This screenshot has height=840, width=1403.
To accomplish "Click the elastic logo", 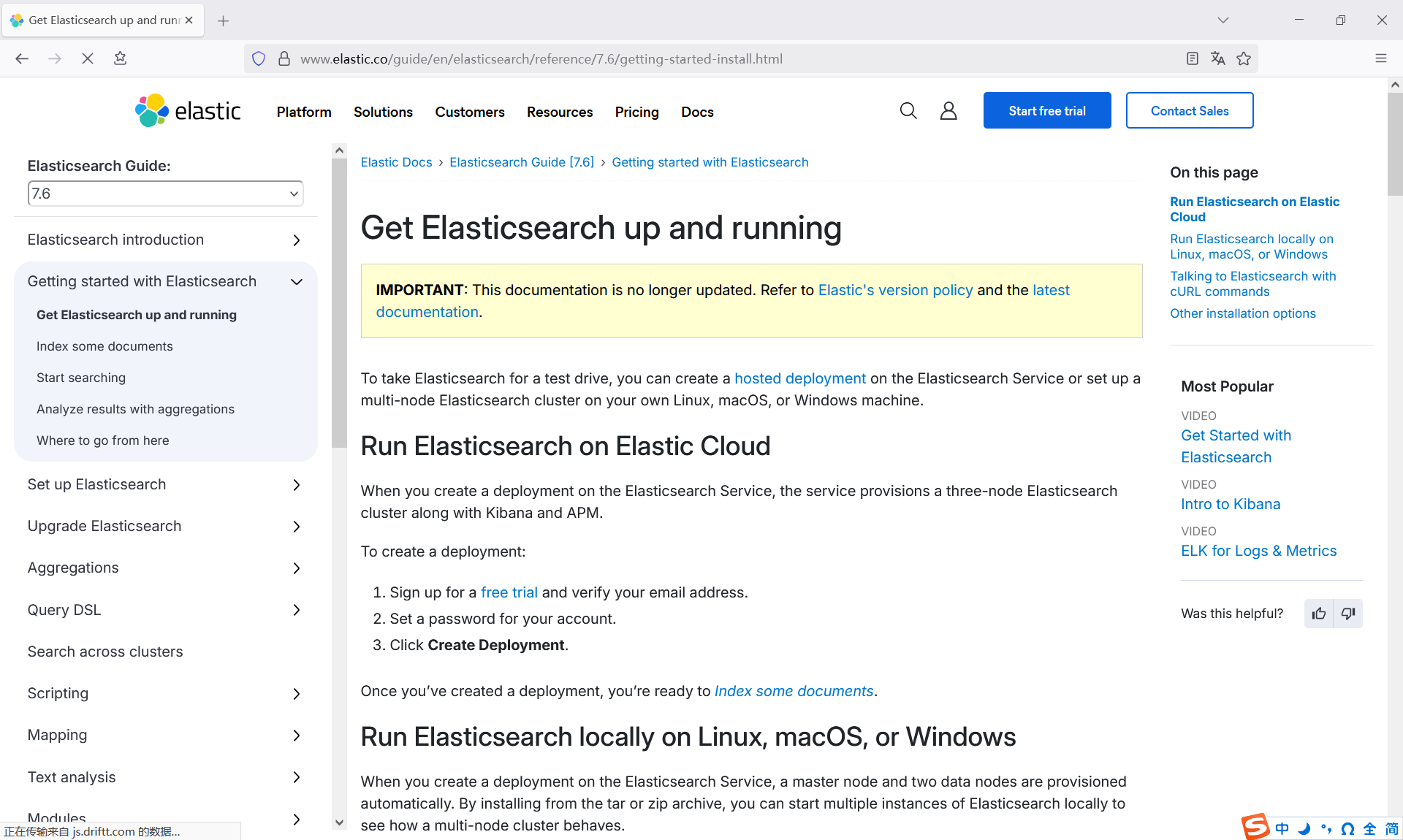I will click(188, 111).
